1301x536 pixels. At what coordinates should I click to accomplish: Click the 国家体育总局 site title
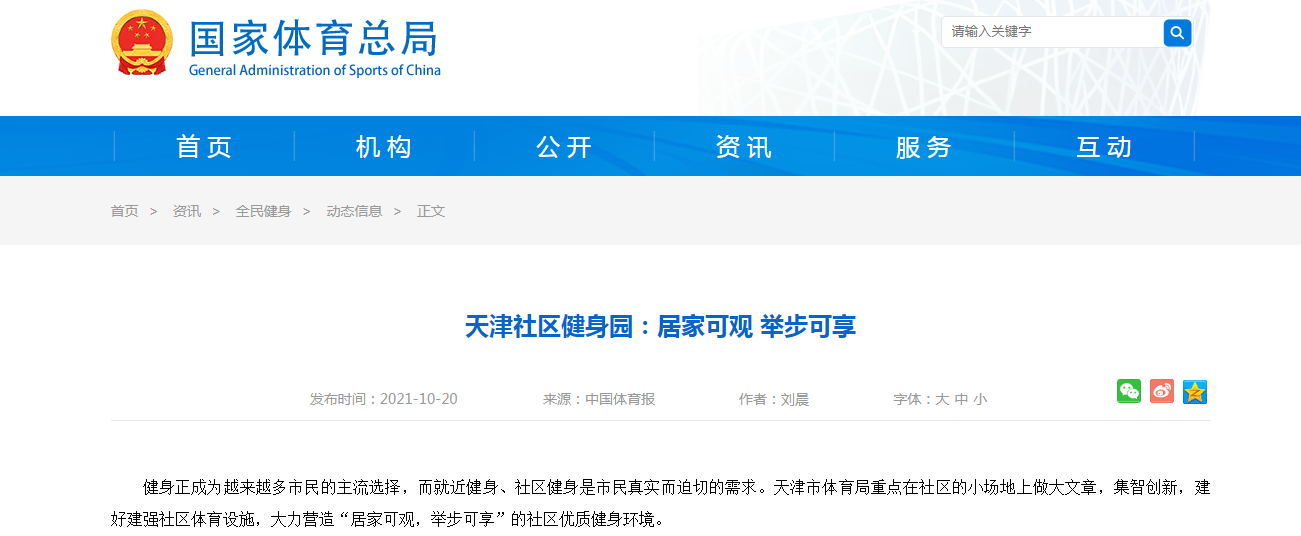click(x=313, y=40)
